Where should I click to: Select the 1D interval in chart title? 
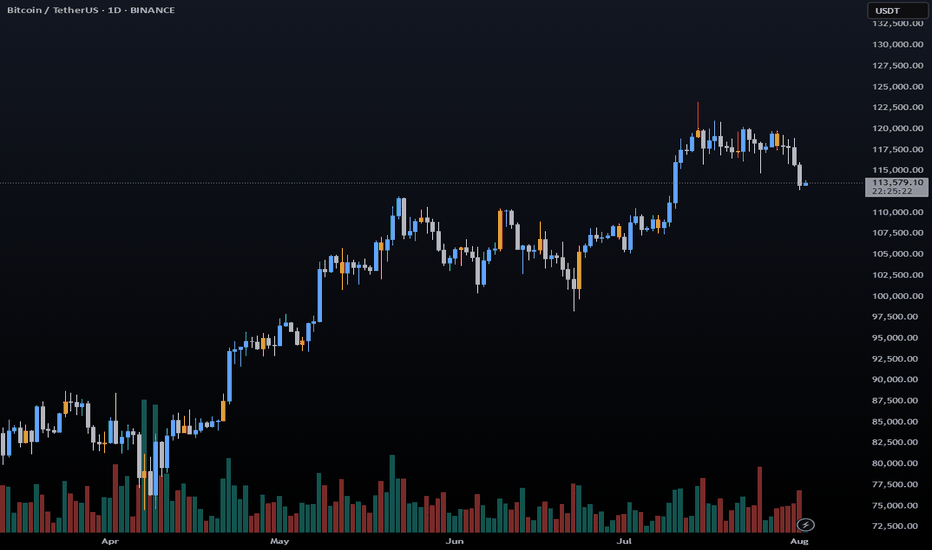[114, 10]
